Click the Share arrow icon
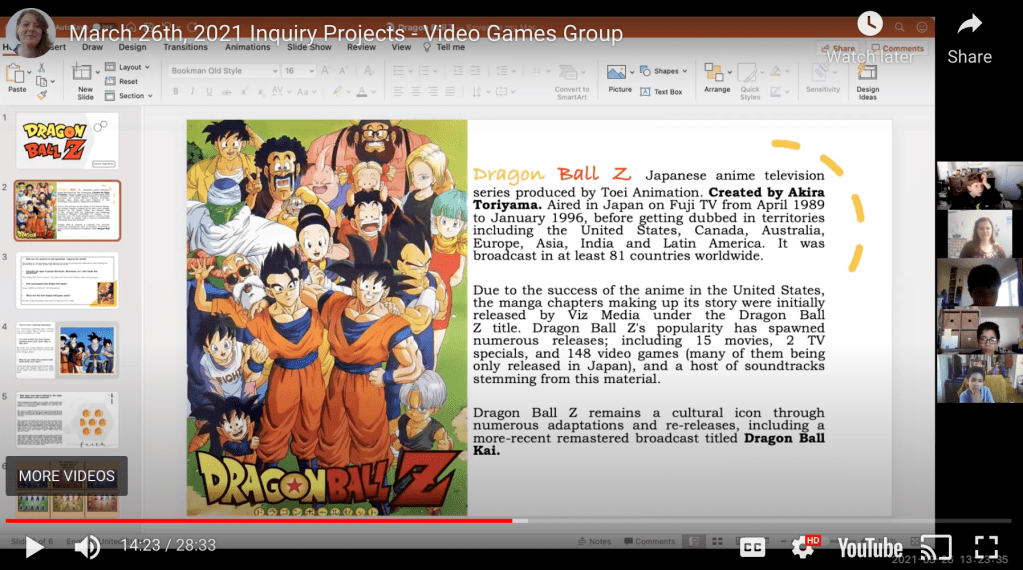This screenshot has height=570, width=1023. [969, 24]
